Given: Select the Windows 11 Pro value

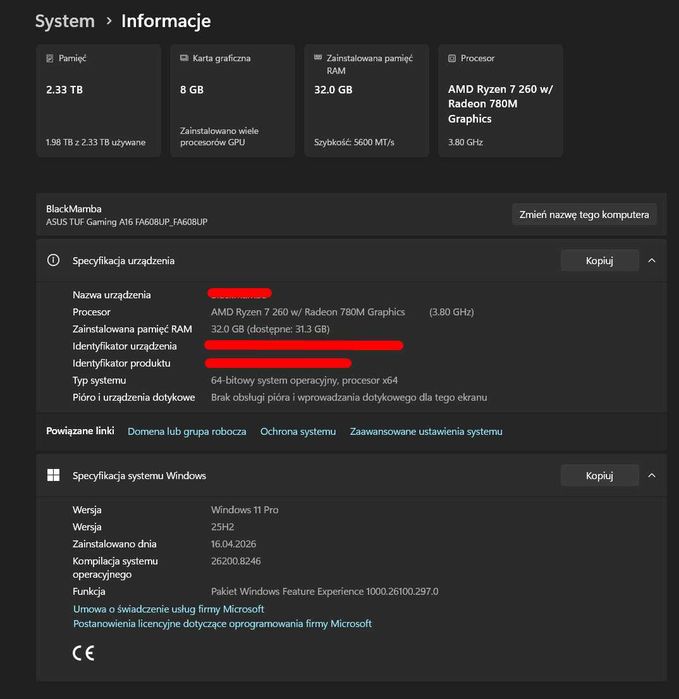Looking at the screenshot, I should (x=244, y=510).
